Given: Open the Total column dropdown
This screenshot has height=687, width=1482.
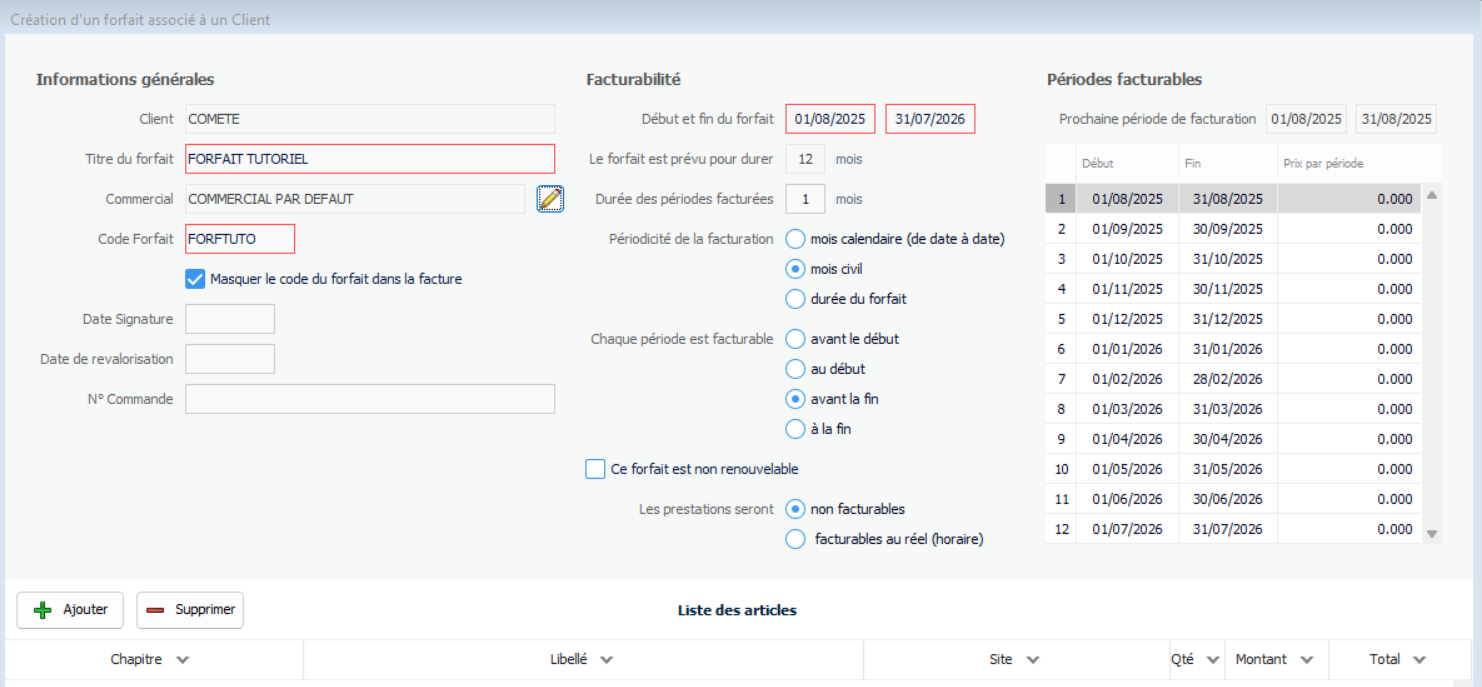Looking at the screenshot, I should (x=1419, y=660).
